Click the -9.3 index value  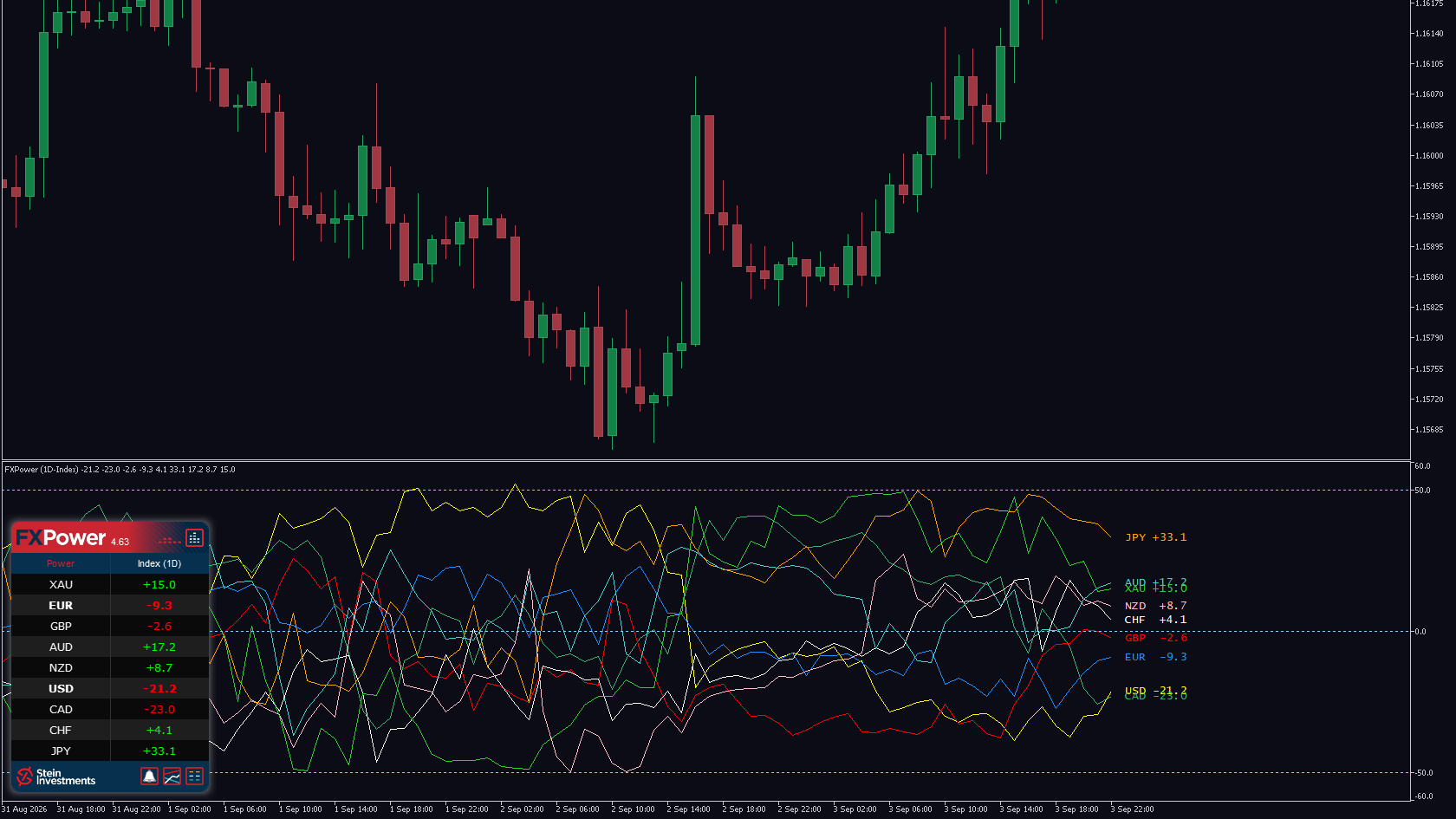(x=159, y=605)
